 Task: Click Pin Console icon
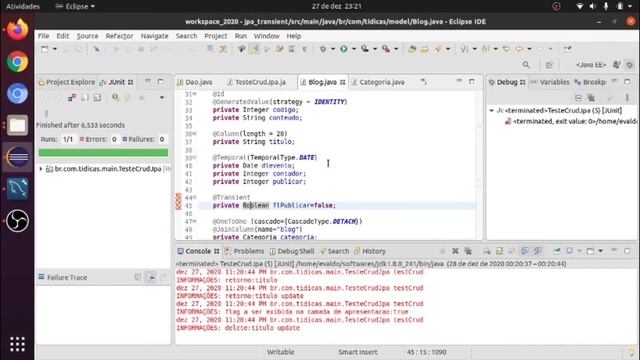(x=557, y=251)
